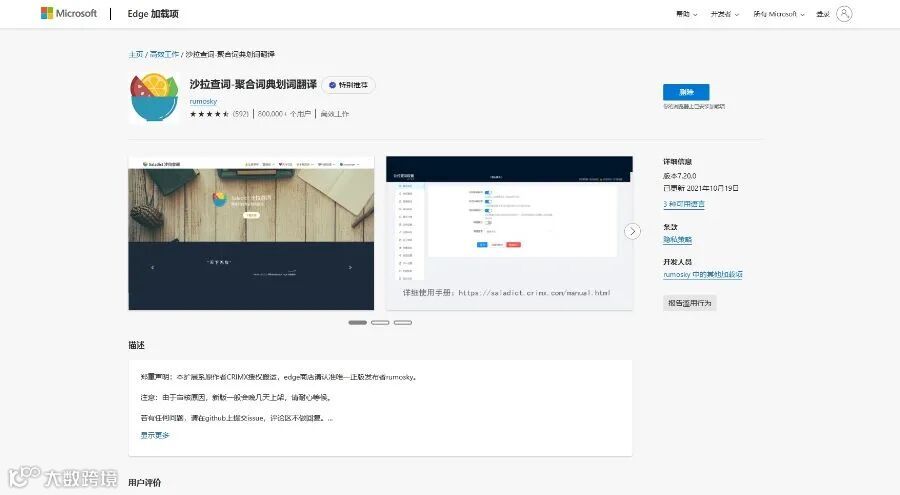Expand the 开发者 developer menu
The image size is (900, 495).
(724, 14)
